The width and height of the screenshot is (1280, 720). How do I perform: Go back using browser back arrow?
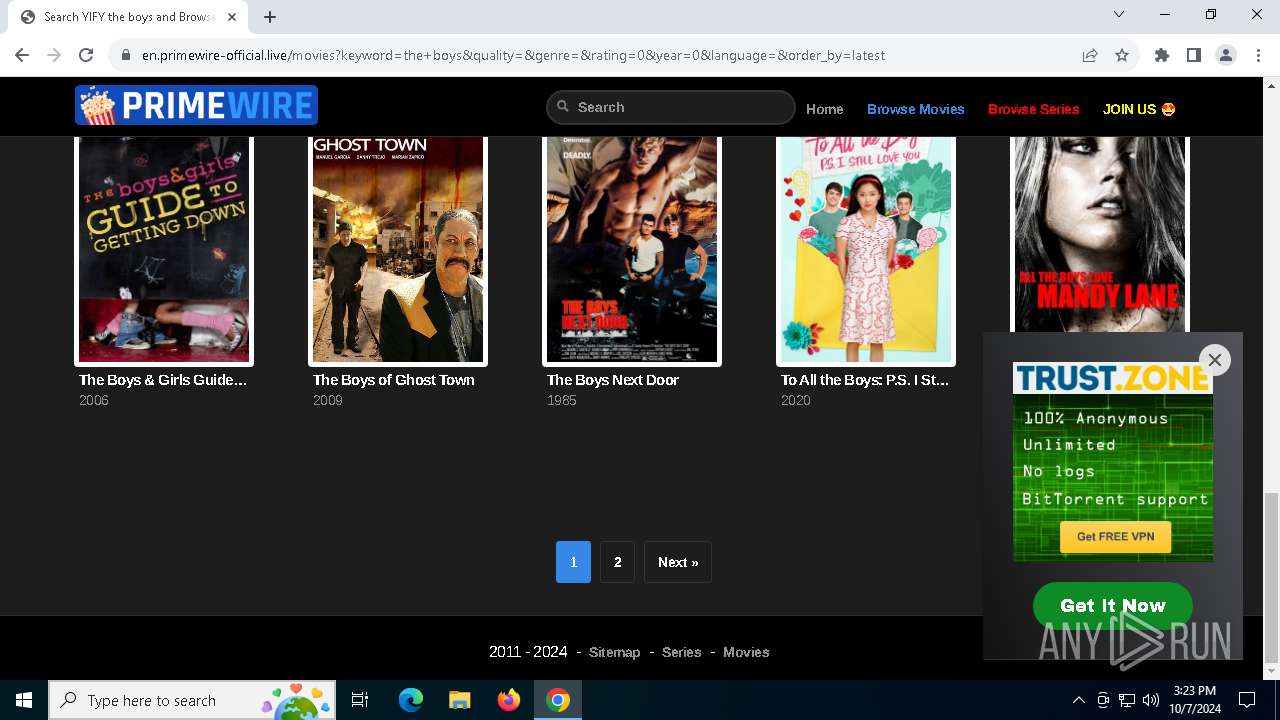pos(22,55)
